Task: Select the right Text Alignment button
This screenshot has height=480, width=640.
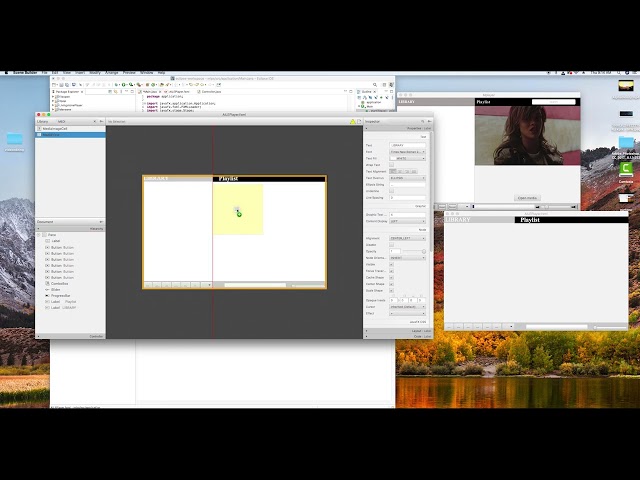Action: click(x=407, y=171)
